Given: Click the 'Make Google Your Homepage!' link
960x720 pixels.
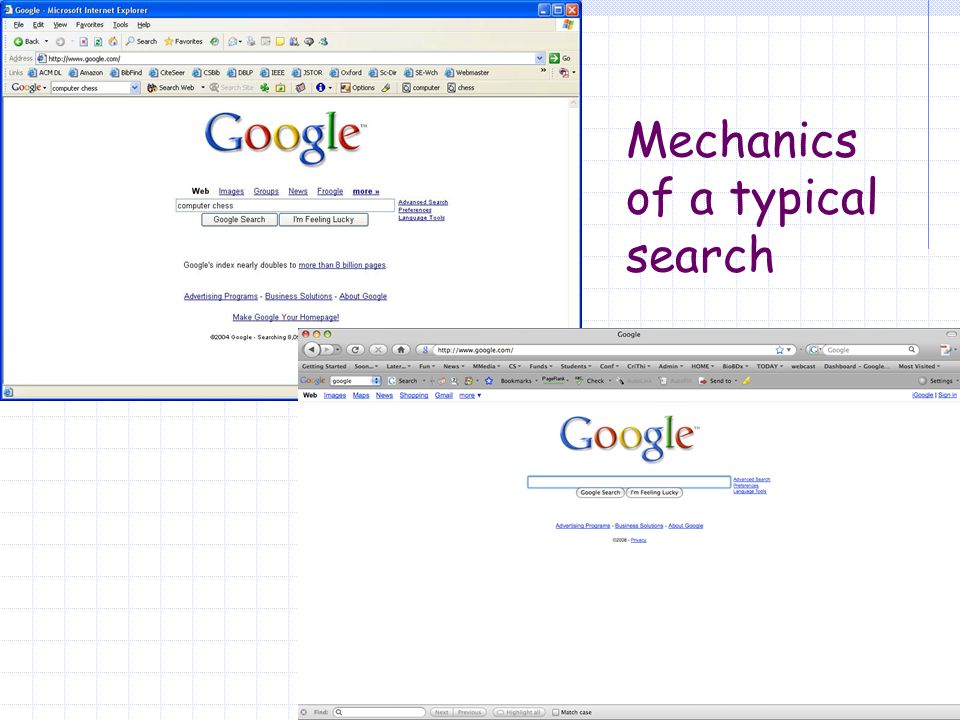Looking at the screenshot, I should 286,317.
